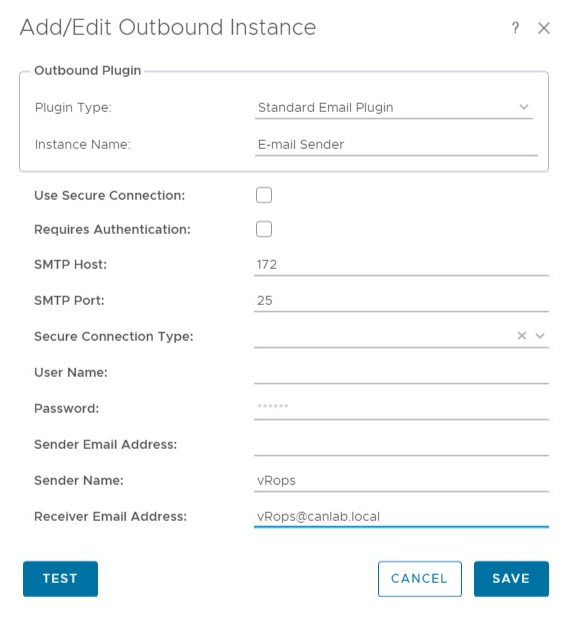Edit the Sender Name field containing vRops
The width and height of the screenshot is (569, 619).
pos(401,480)
